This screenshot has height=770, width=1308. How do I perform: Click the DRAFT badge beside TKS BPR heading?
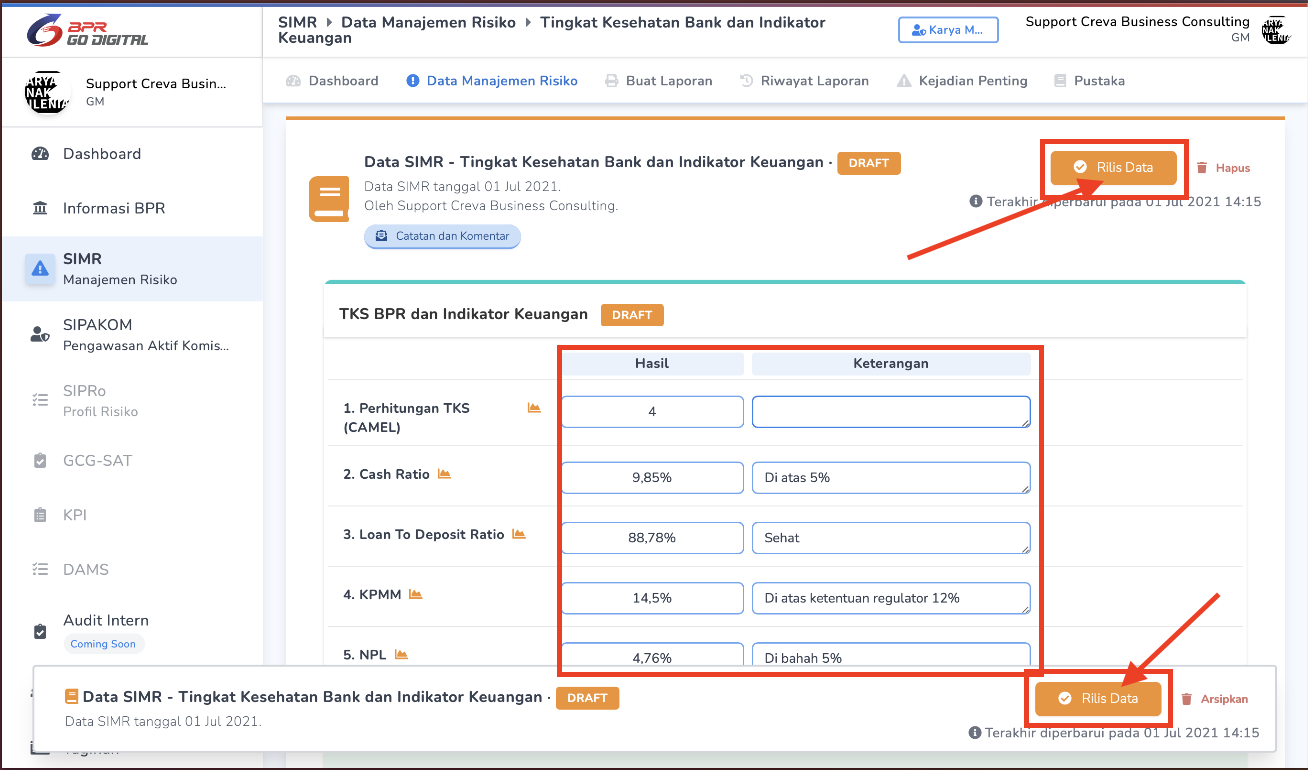point(632,314)
